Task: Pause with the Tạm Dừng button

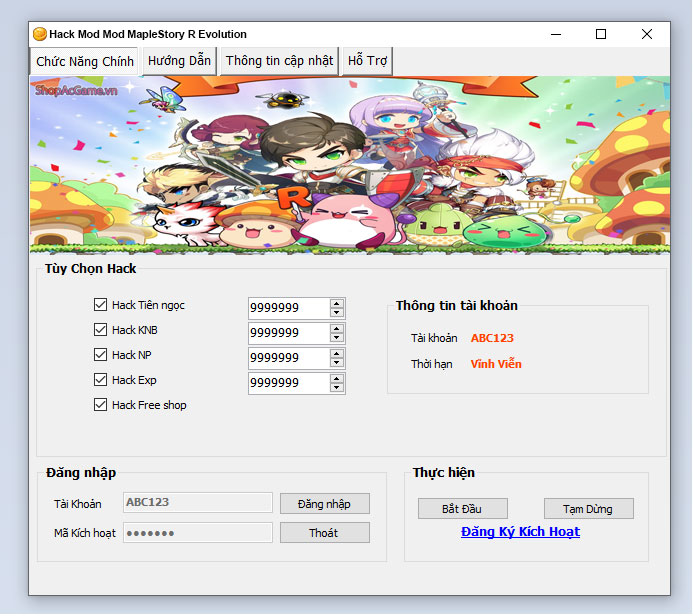Action: (x=589, y=509)
